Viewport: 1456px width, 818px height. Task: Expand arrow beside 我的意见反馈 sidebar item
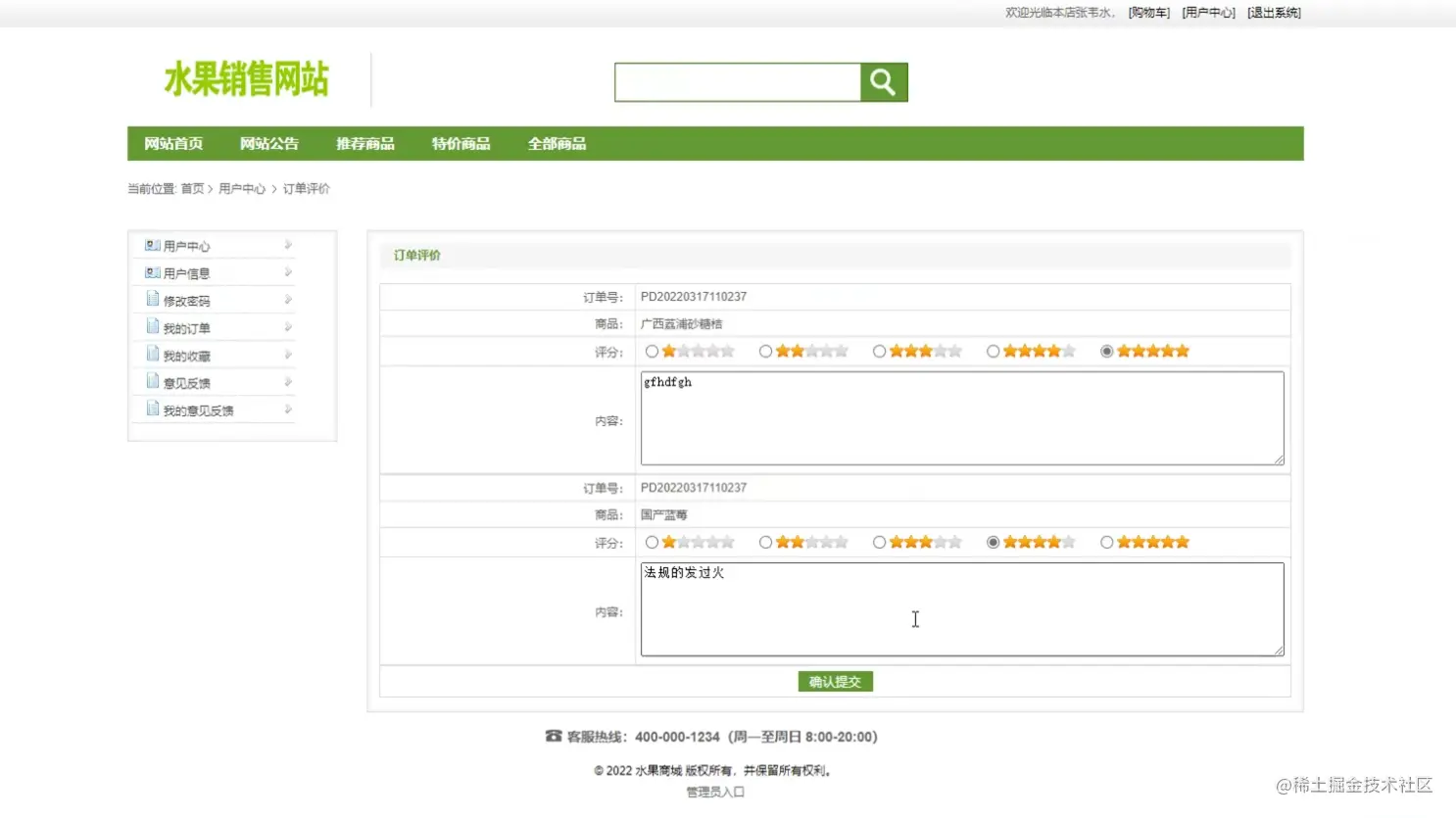click(x=288, y=409)
